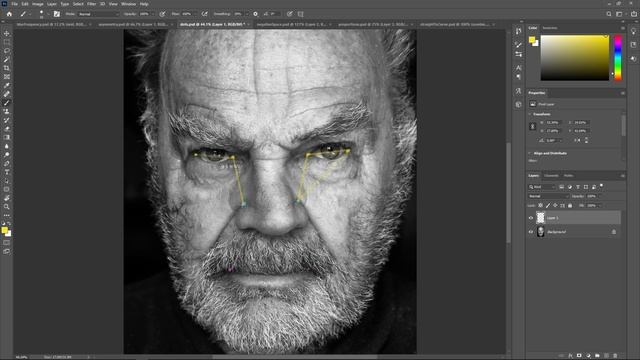The image size is (640, 360).
Task: Open the Filter menu
Action: pyautogui.click(x=91, y=4)
